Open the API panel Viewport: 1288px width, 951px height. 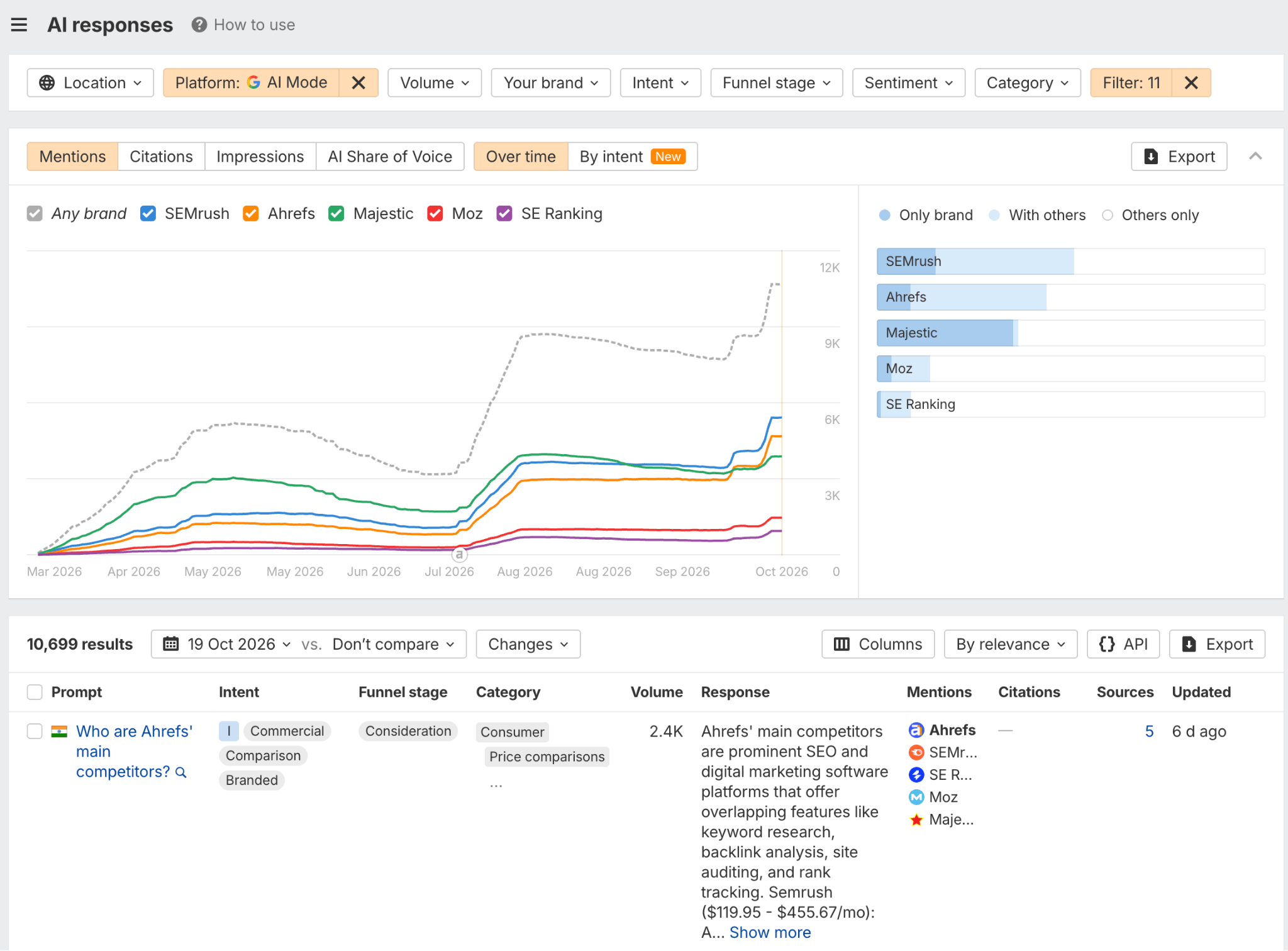pyautogui.click(x=1123, y=644)
